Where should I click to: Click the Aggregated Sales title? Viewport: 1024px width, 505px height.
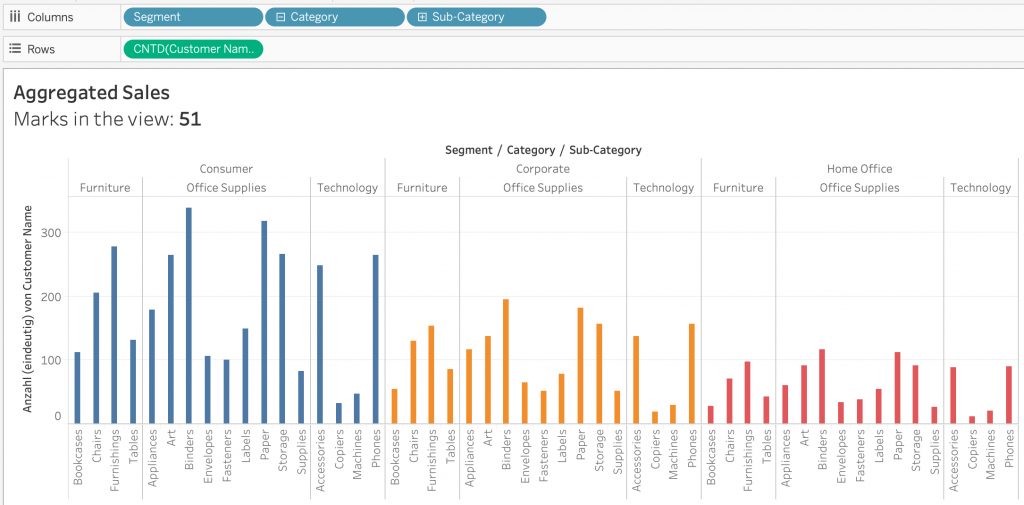[x=91, y=93]
